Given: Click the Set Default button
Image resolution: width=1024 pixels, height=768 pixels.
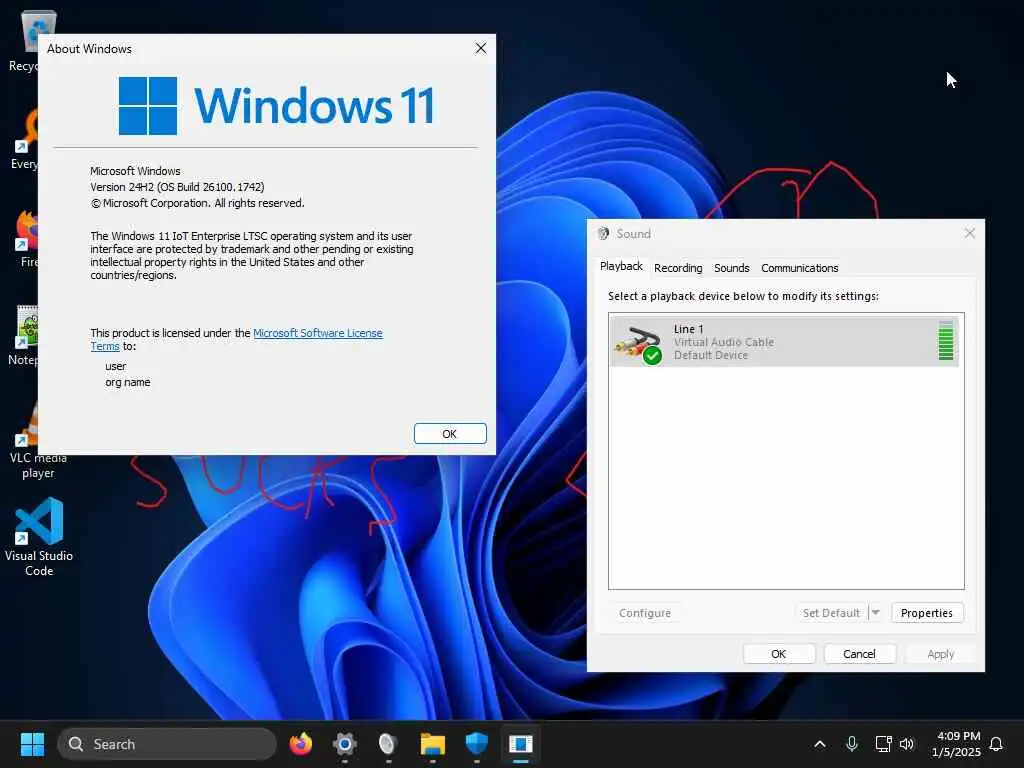Looking at the screenshot, I should point(831,613).
